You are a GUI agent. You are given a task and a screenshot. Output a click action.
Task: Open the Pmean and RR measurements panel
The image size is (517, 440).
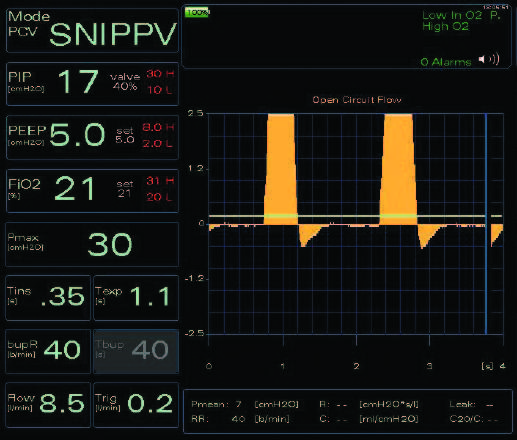[x=348, y=411]
